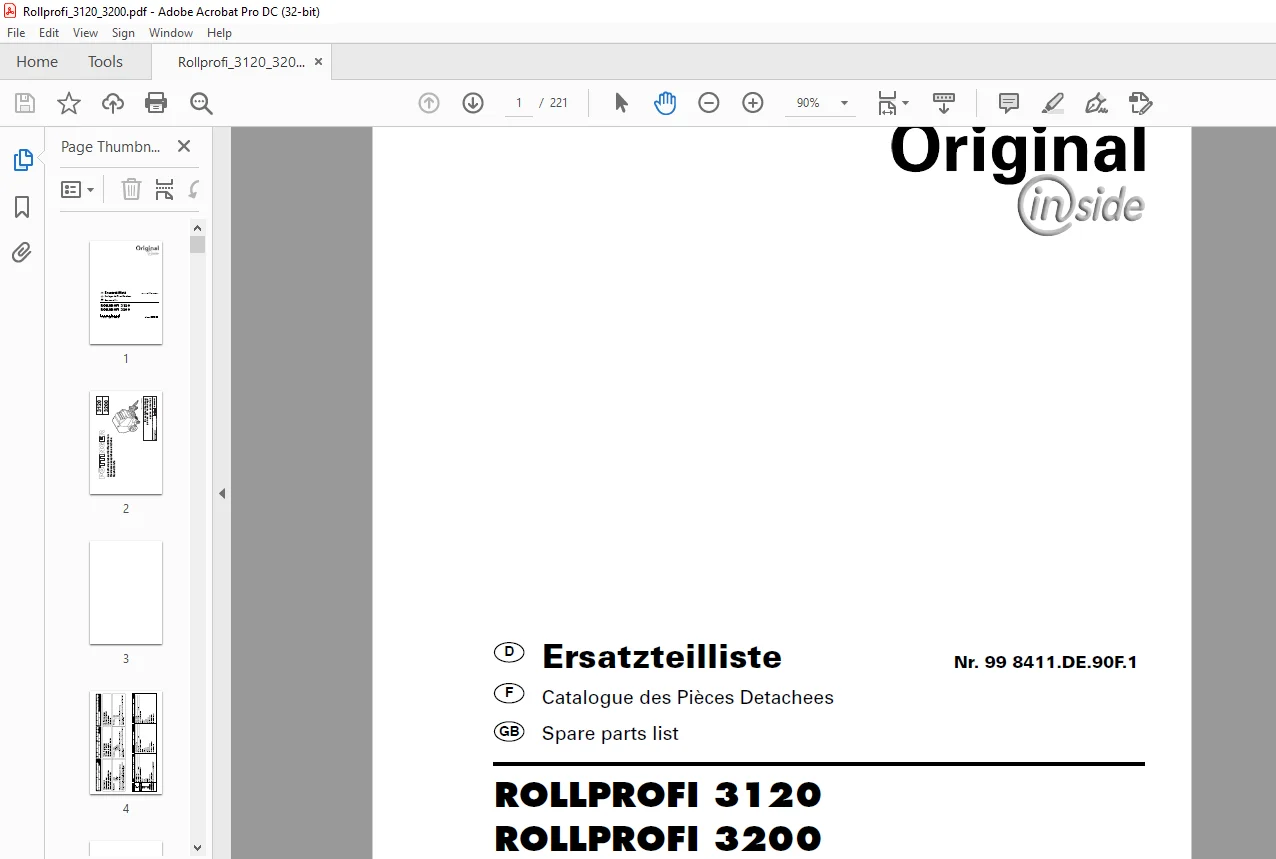Open the 90% zoom level dropdown
1276x859 pixels.
coord(822,103)
